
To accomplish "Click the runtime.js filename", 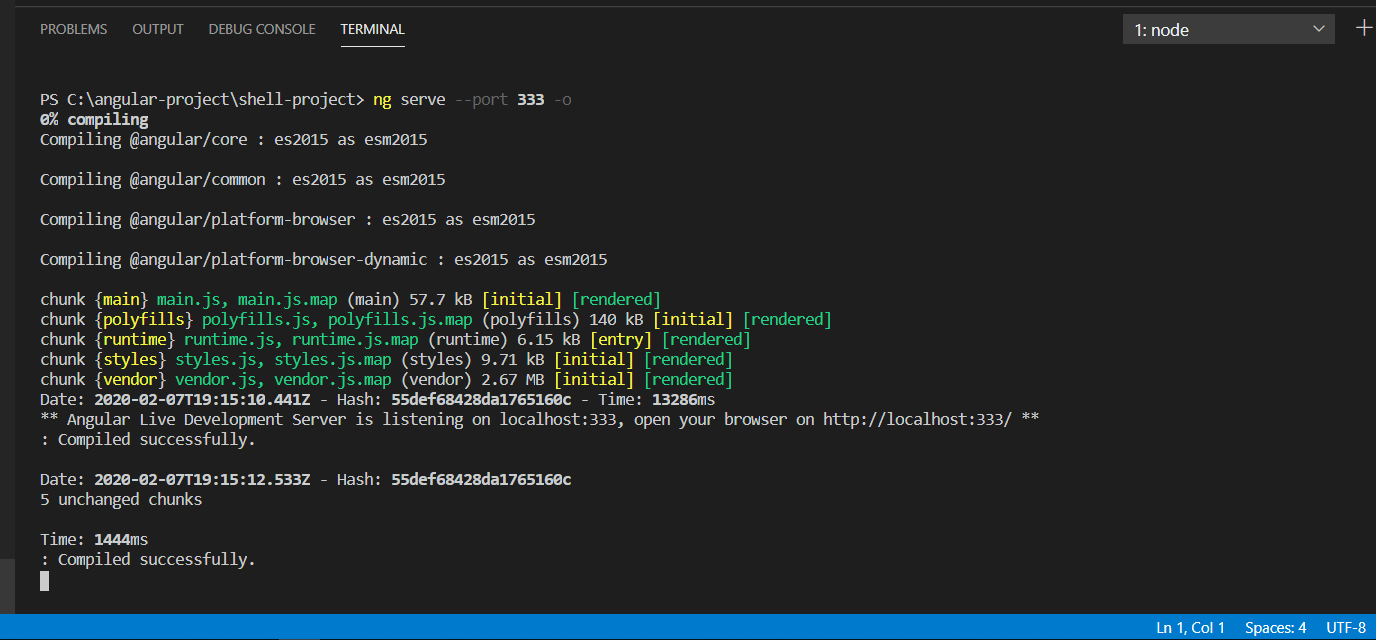I will 232,339.
